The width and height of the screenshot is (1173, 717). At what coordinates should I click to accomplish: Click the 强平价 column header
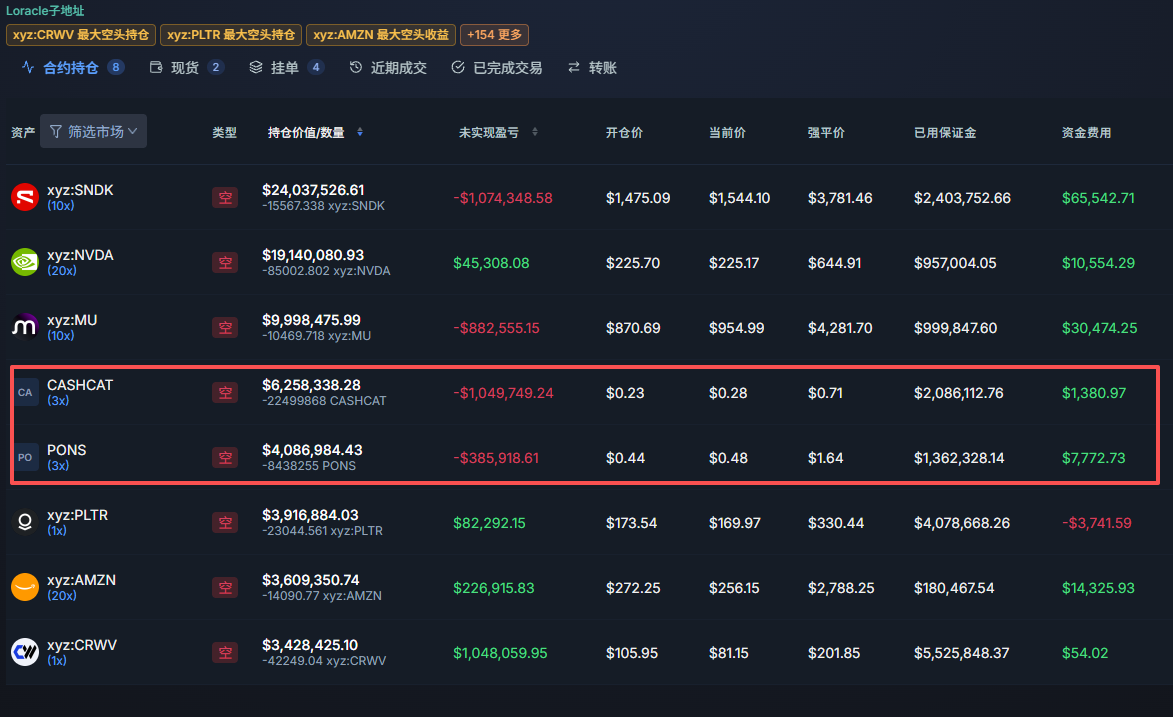(x=826, y=132)
